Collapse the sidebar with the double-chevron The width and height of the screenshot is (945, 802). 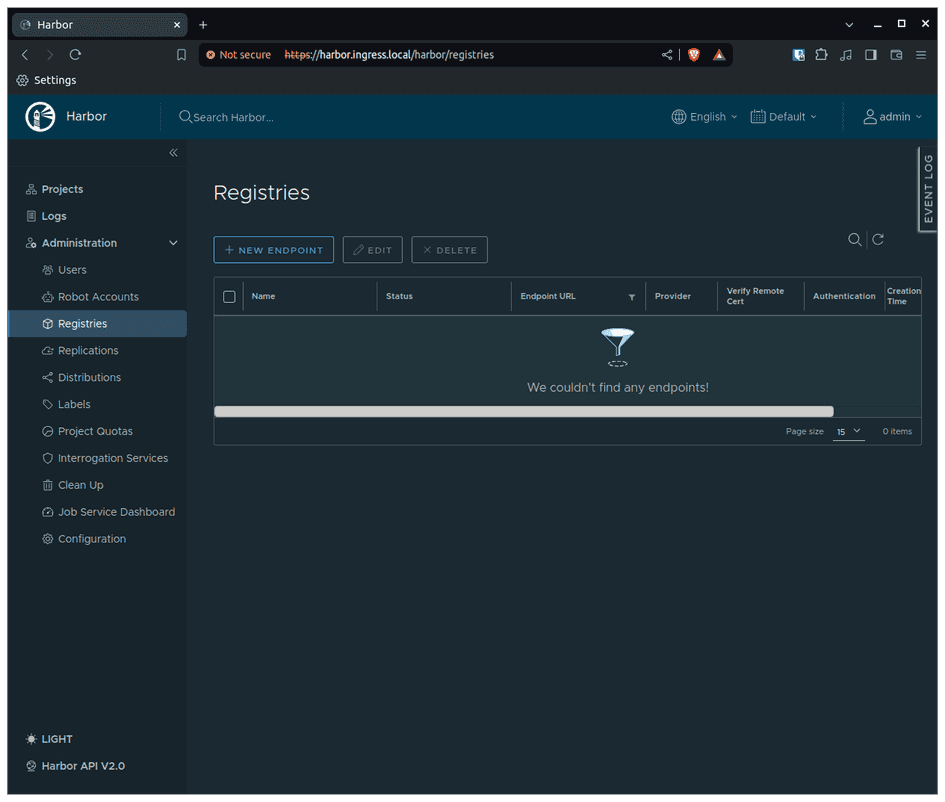(172, 152)
